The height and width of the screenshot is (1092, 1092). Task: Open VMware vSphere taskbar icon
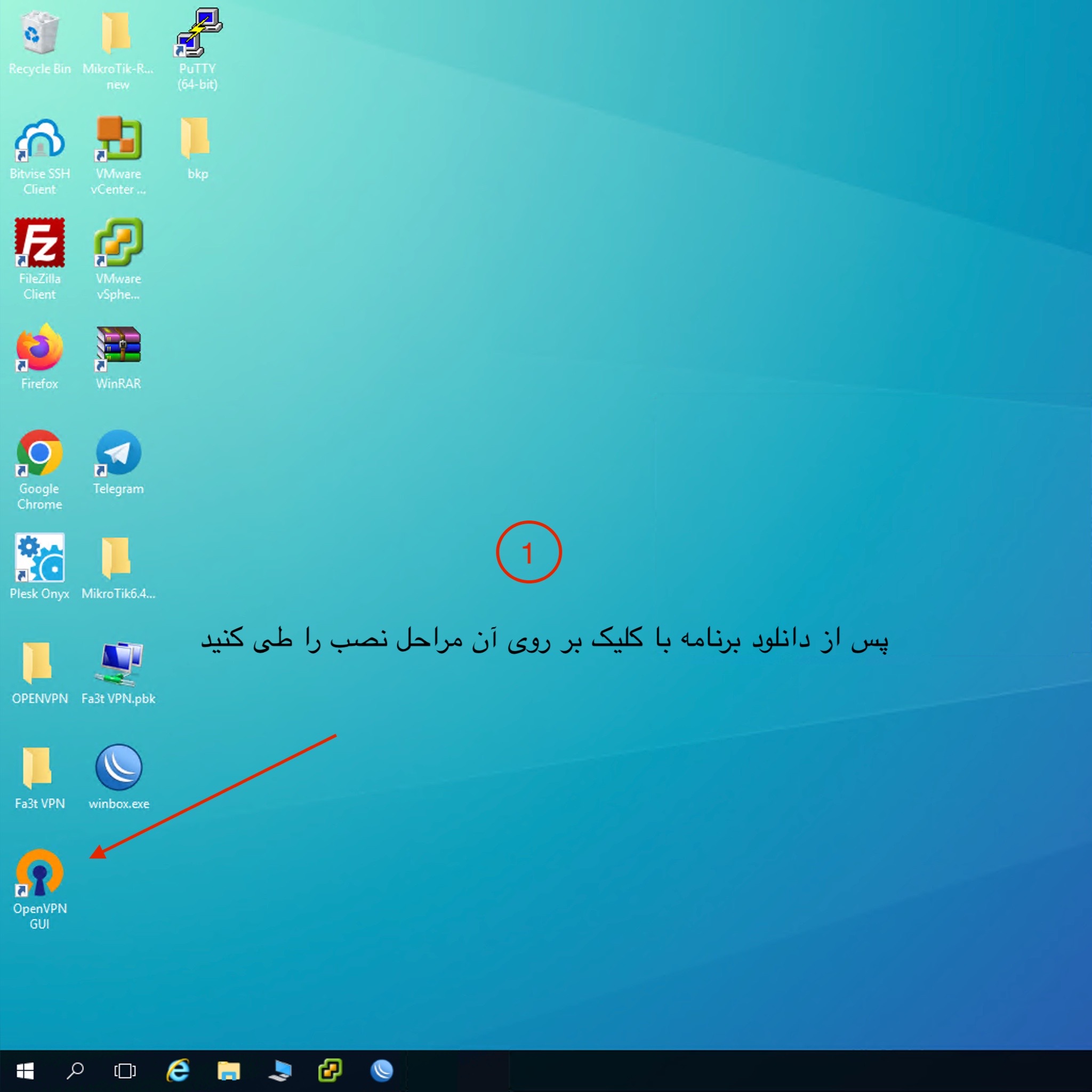[x=330, y=1071]
